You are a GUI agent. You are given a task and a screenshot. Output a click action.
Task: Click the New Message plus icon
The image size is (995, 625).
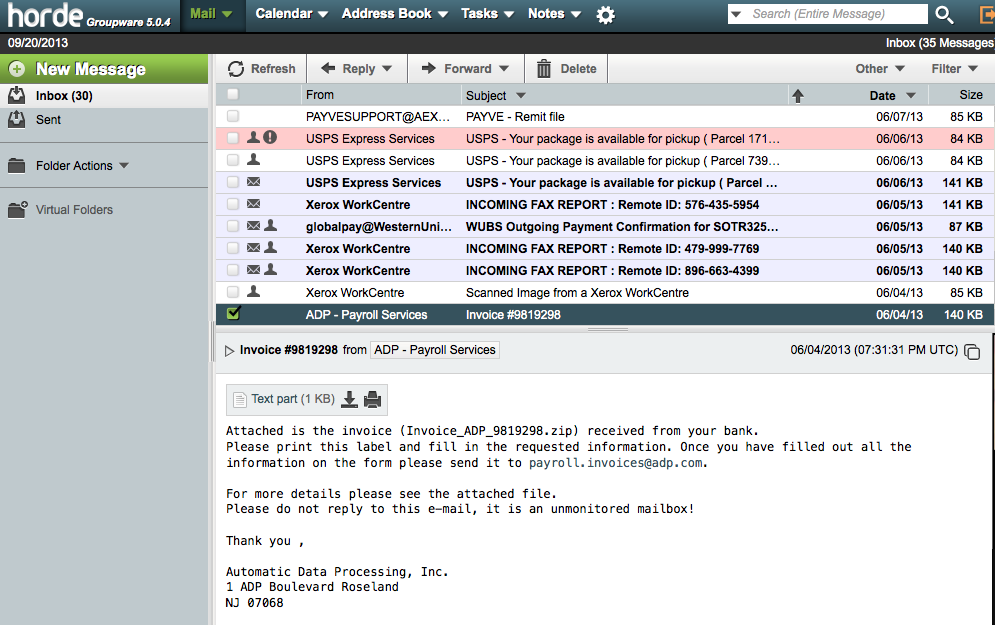pyautogui.click(x=16, y=69)
